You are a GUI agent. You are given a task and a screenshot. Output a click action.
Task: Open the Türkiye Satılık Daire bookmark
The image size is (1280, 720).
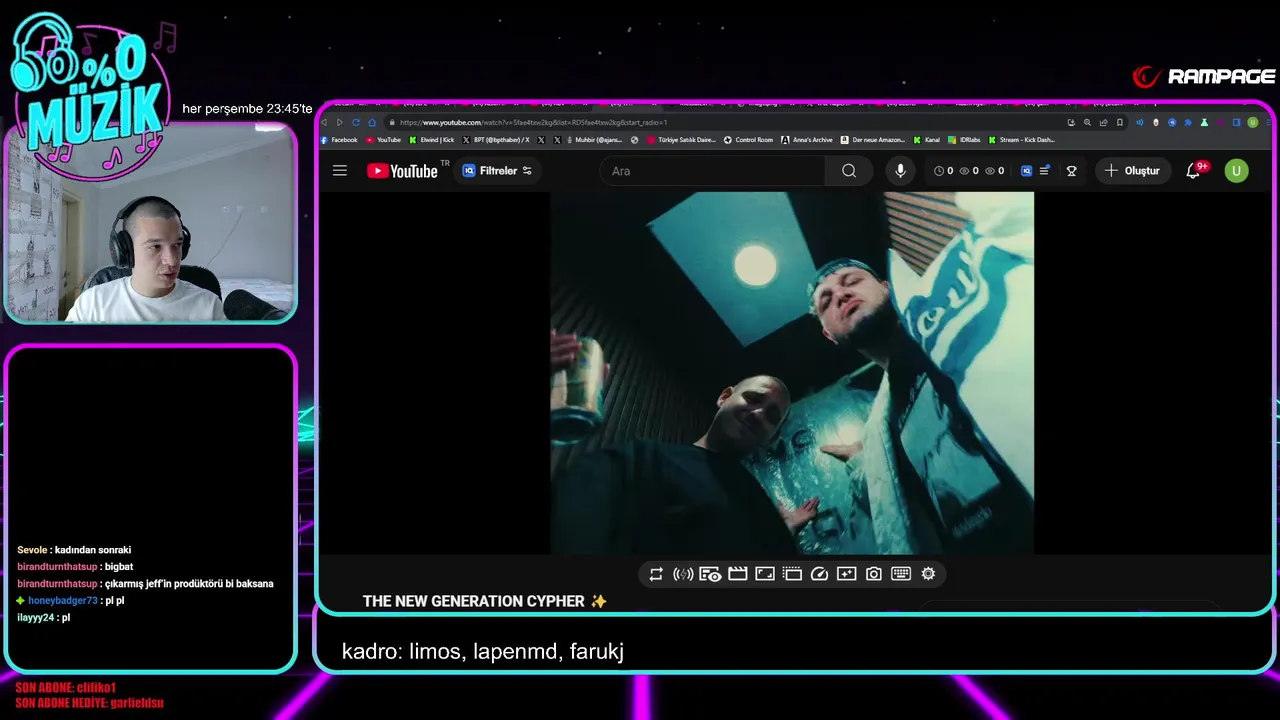683,140
